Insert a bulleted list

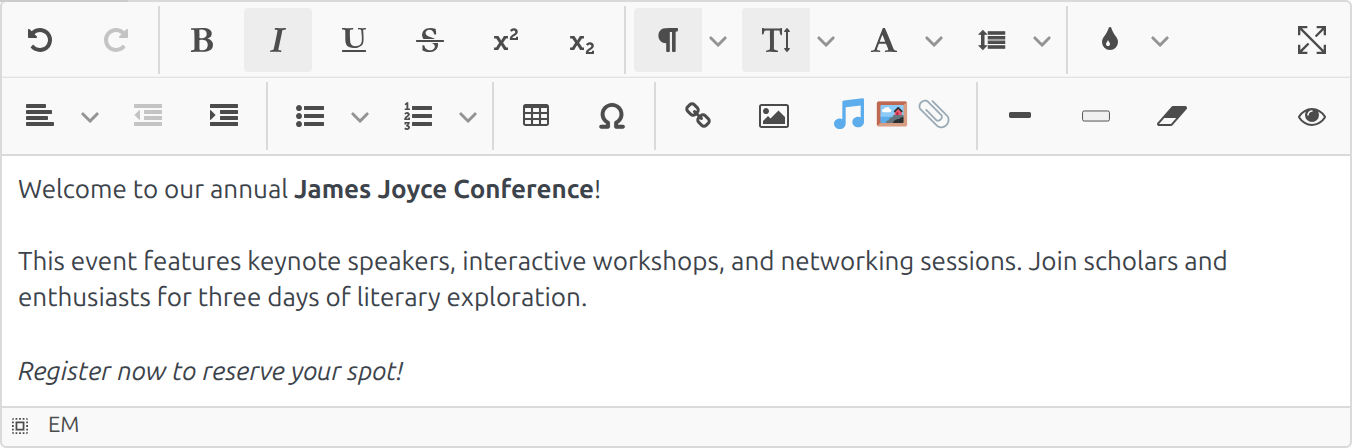[310, 116]
